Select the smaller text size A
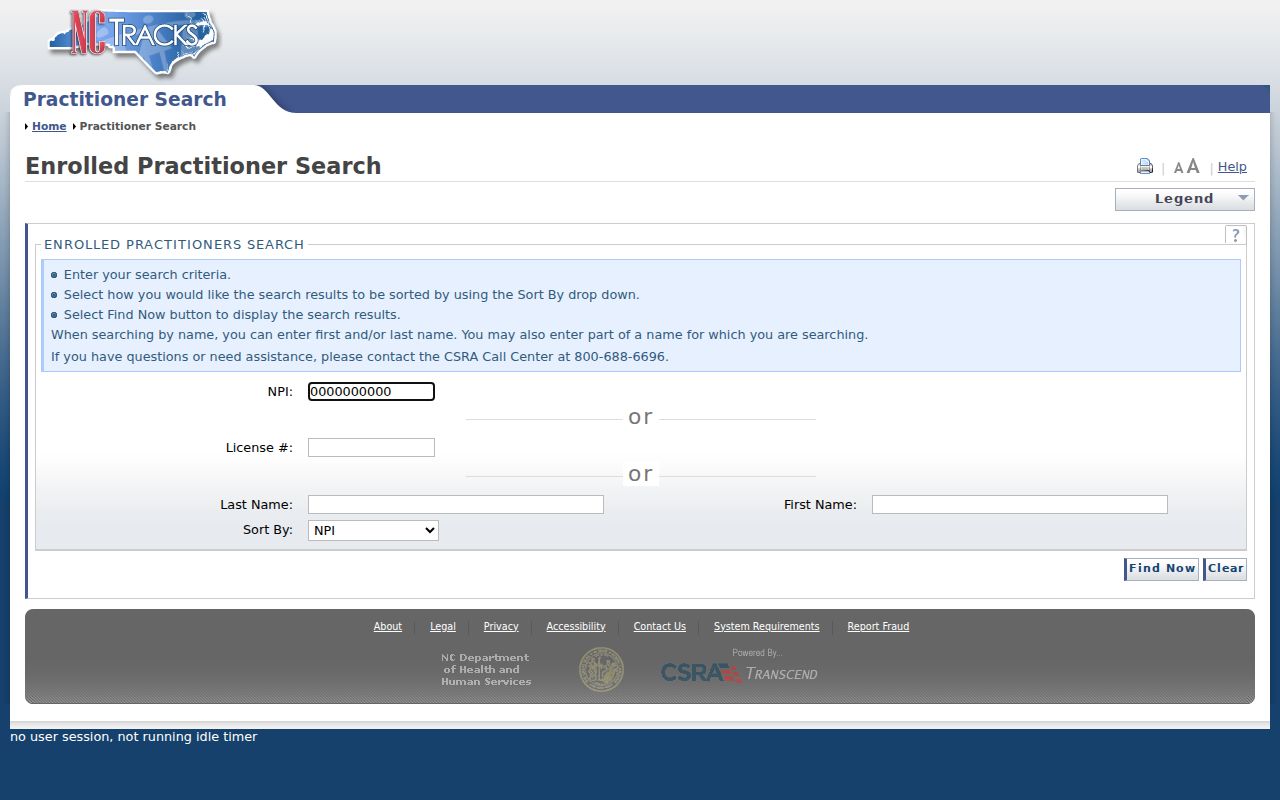The height and width of the screenshot is (800, 1280). point(1178,168)
